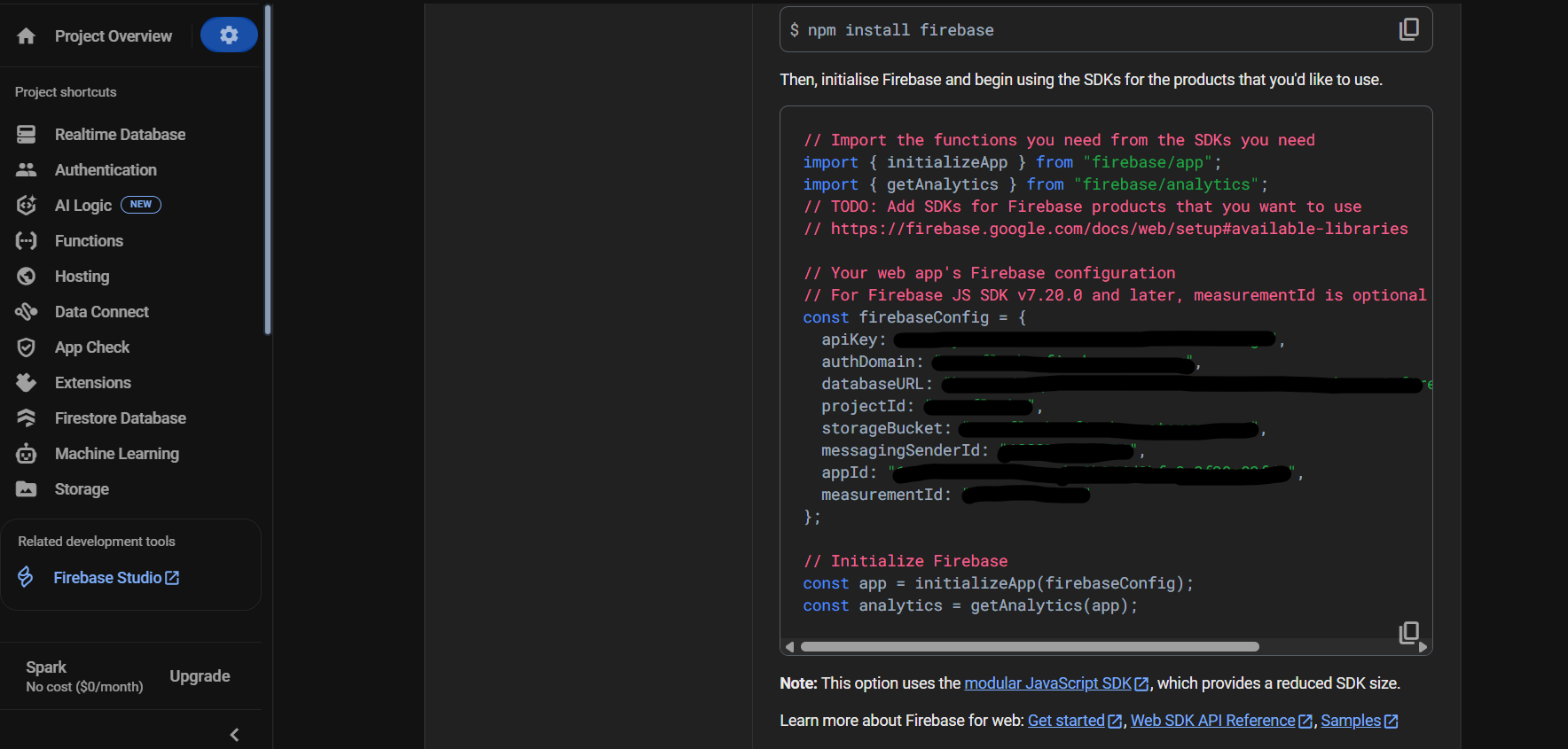Open Firebase Studio link

click(x=116, y=578)
